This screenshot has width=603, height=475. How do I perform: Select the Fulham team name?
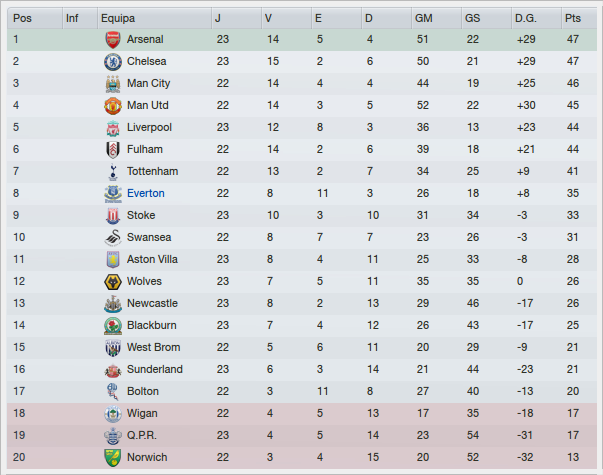pyautogui.click(x=145, y=149)
